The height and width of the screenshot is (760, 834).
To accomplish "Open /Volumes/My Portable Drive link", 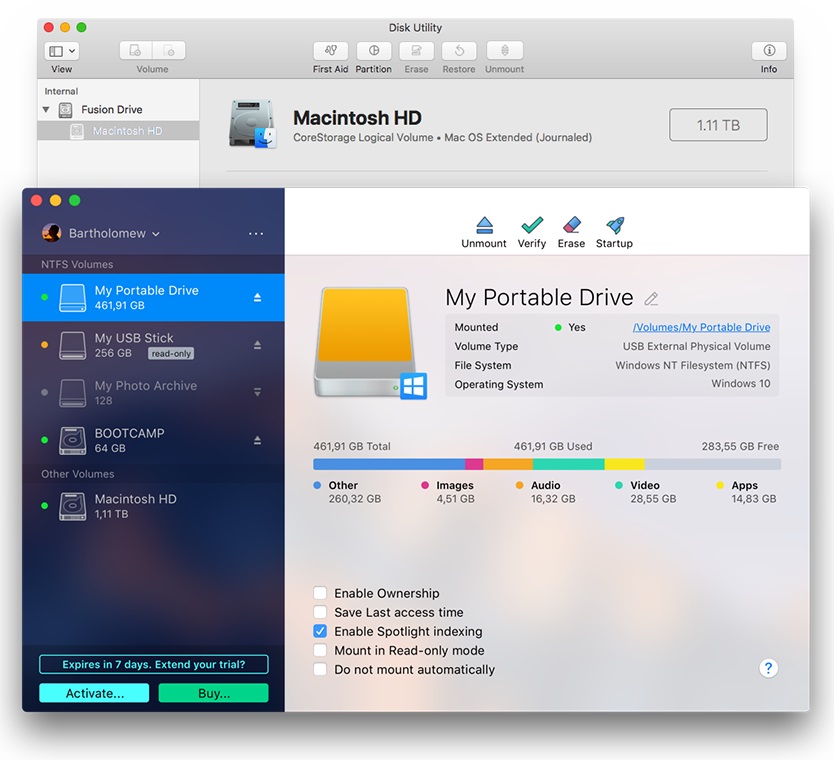I will click(x=702, y=328).
